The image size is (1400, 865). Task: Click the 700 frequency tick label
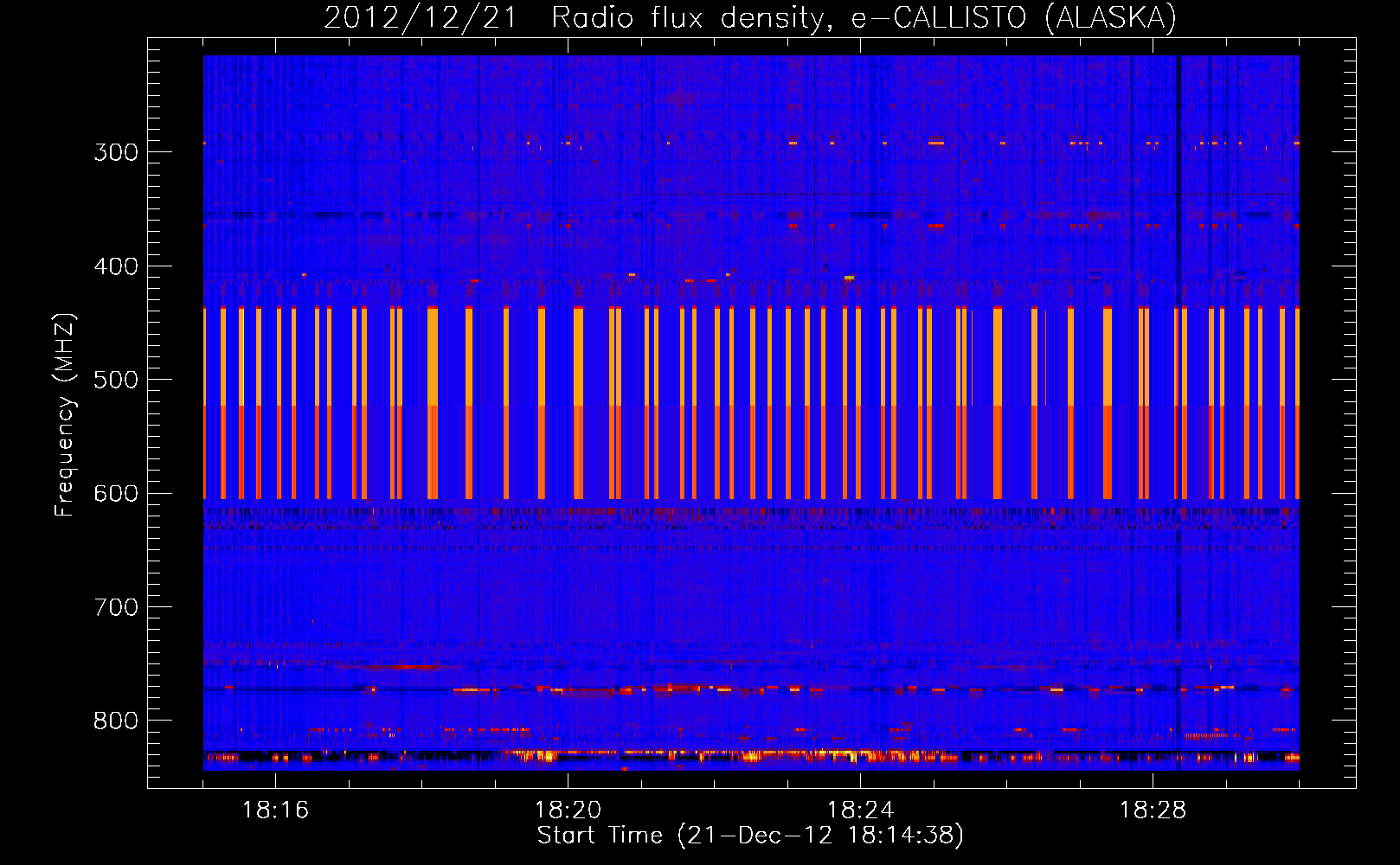click(x=116, y=607)
